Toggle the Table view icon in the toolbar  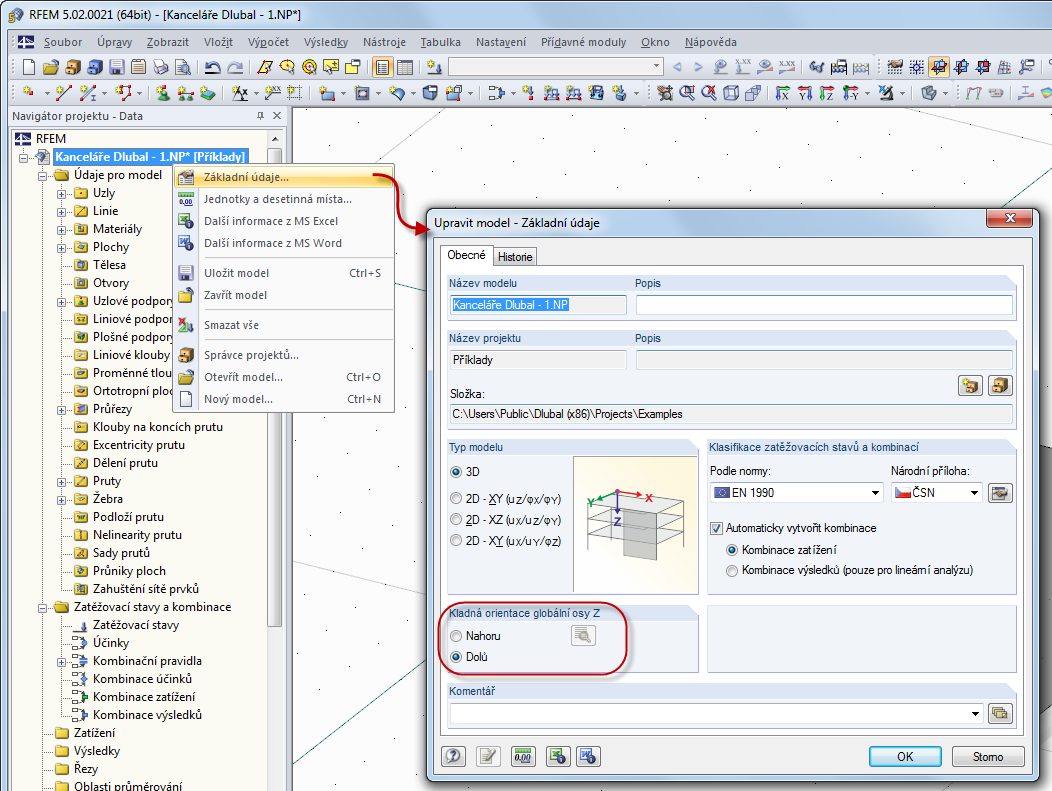pyautogui.click(x=405, y=67)
